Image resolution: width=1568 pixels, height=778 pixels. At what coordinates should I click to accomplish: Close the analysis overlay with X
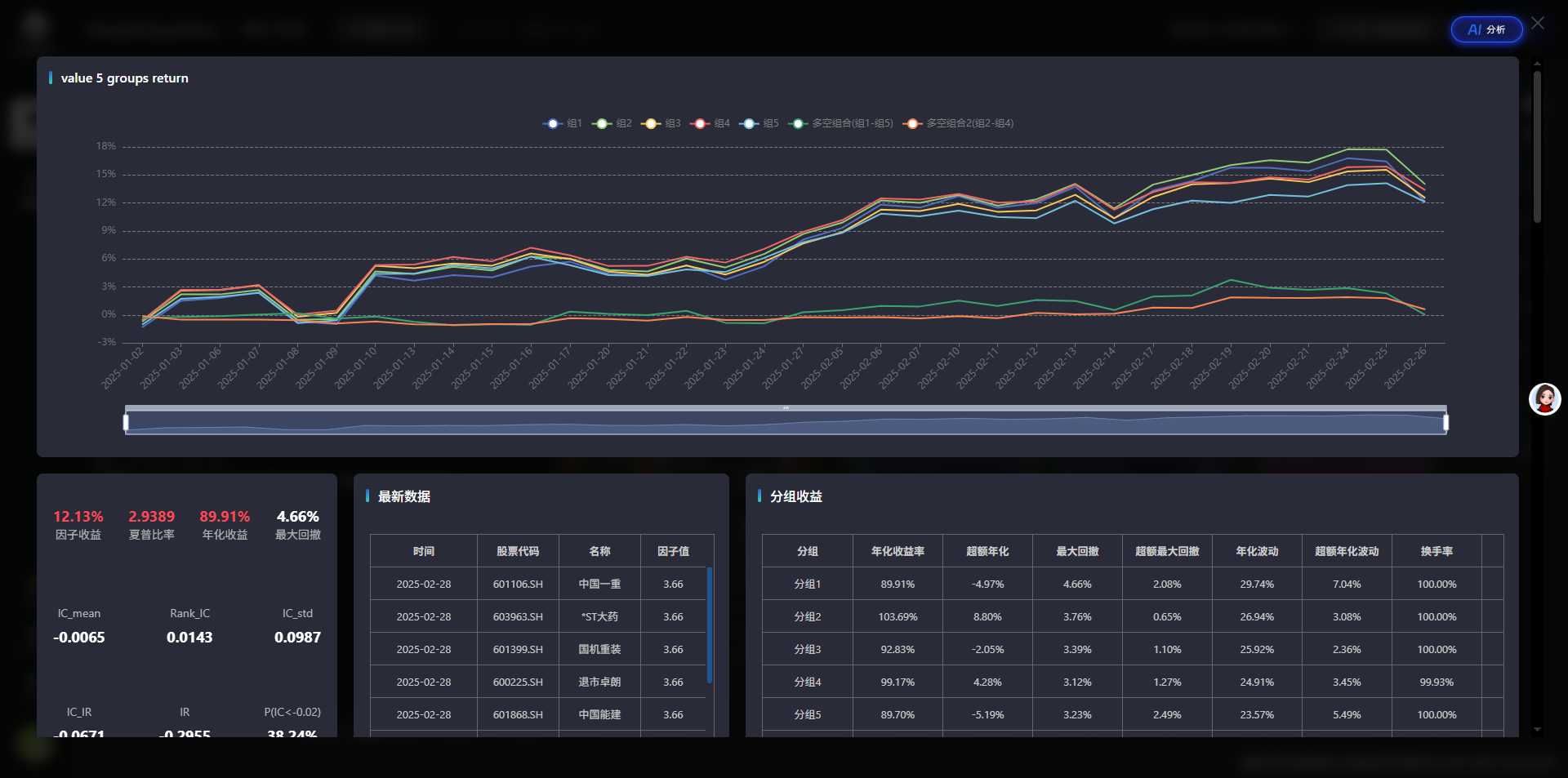pyautogui.click(x=1538, y=23)
